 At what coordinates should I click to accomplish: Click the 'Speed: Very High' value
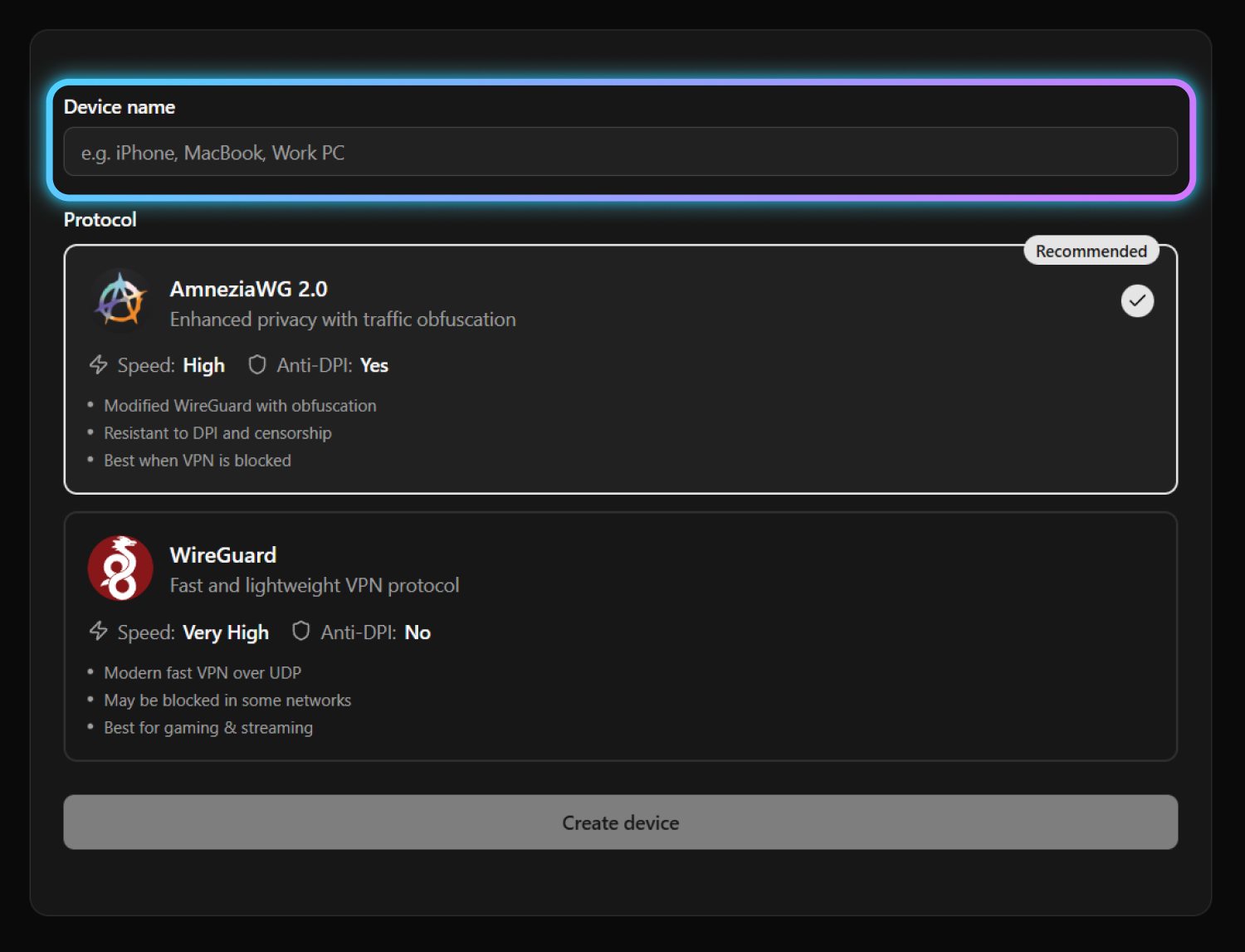(226, 632)
